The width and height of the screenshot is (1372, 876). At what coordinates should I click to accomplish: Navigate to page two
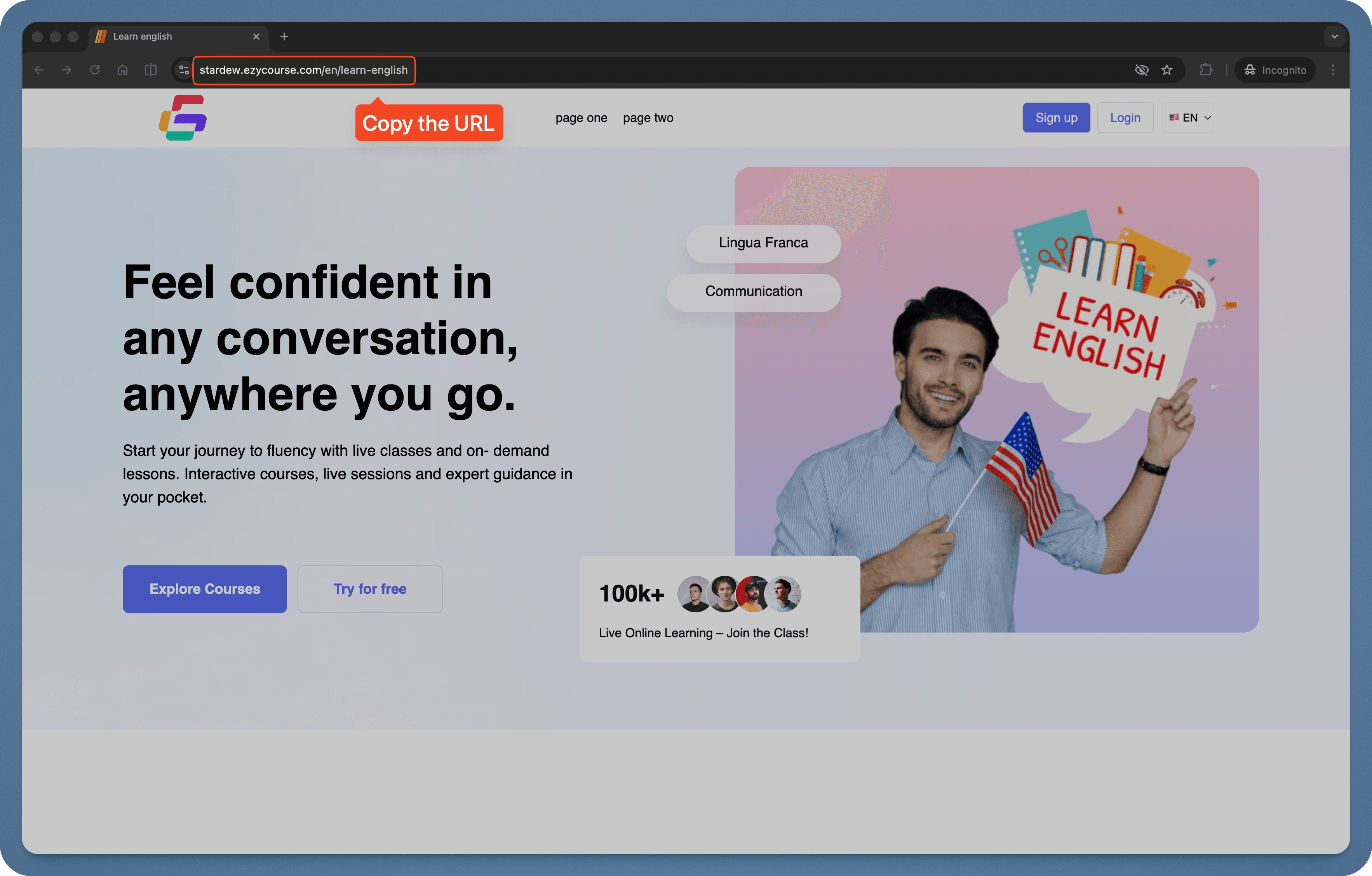[x=648, y=118]
